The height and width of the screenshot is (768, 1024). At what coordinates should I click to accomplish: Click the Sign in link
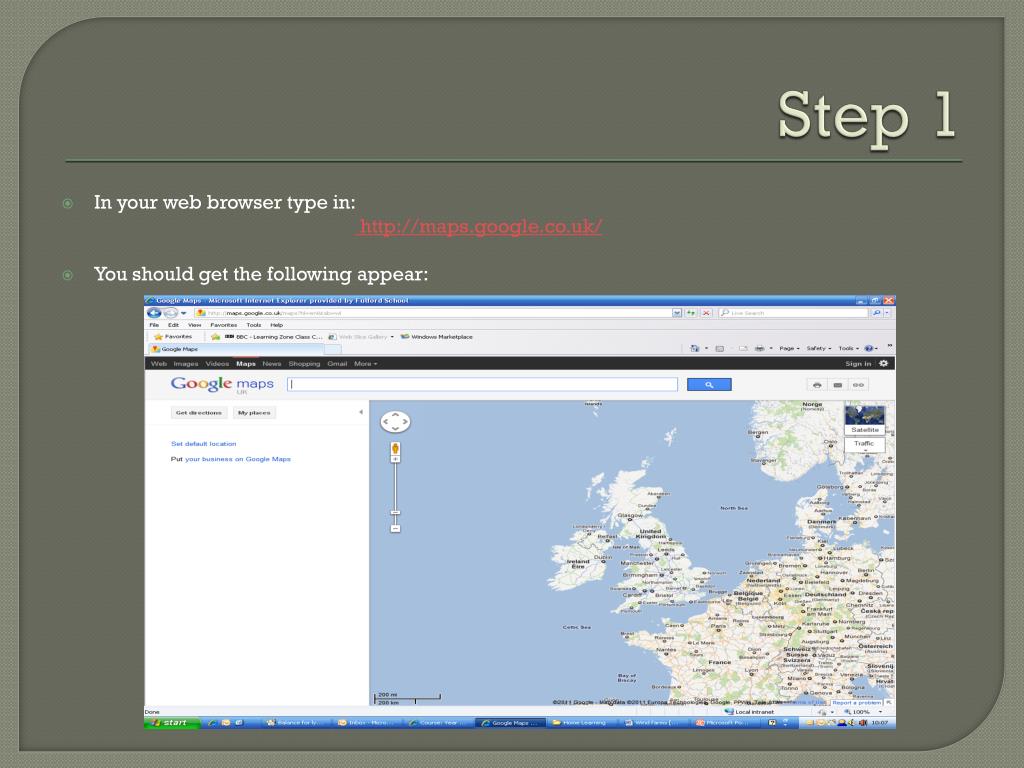point(858,364)
